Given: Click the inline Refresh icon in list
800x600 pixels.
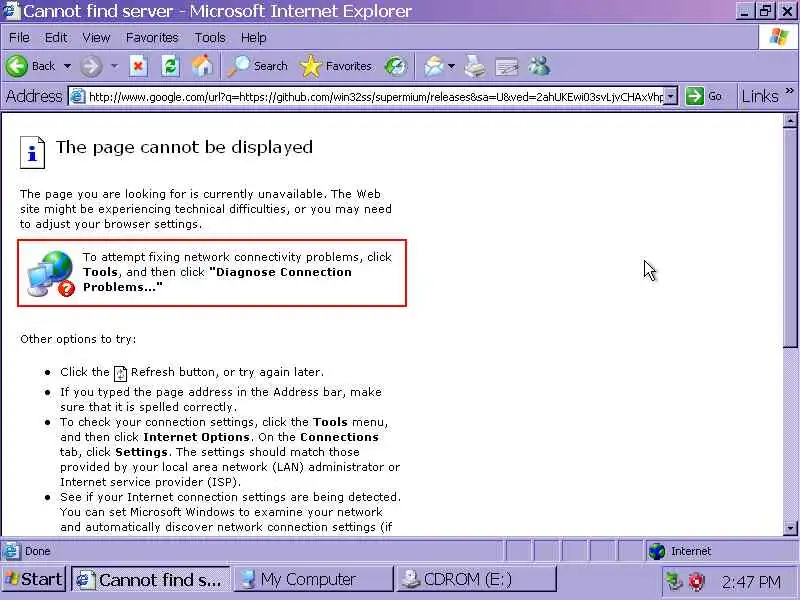Looking at the screenshot, I should (120, 373).
